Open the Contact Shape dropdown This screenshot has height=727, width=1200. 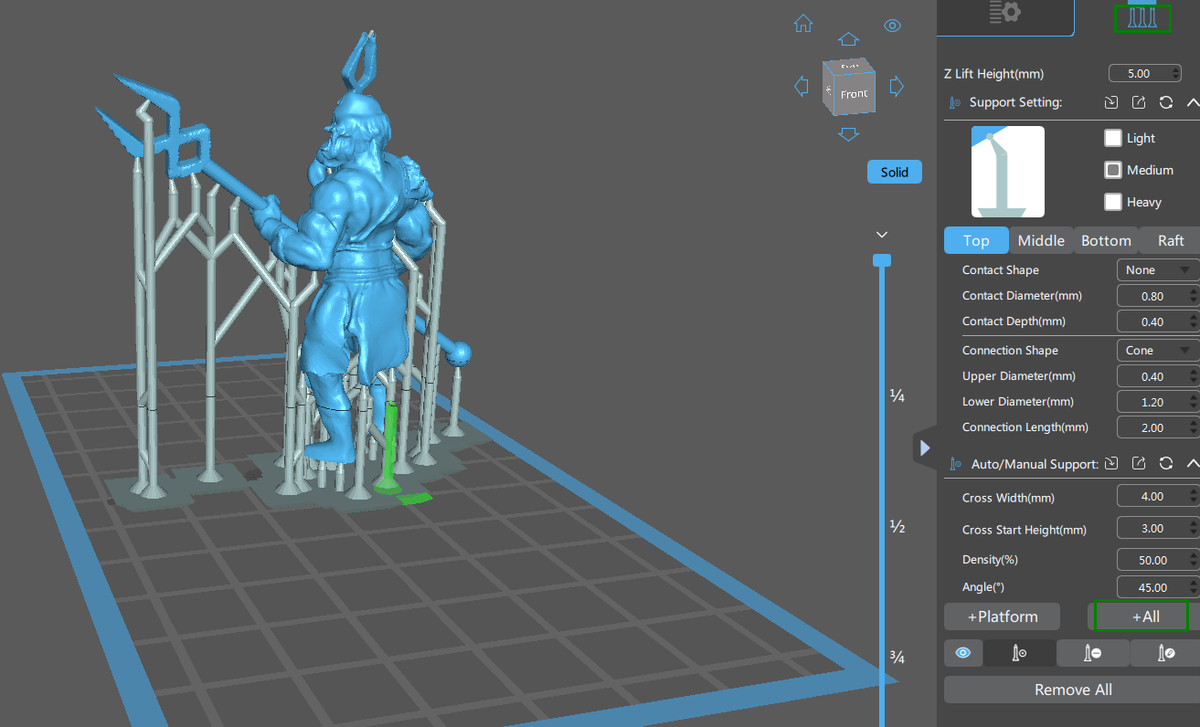point(1156,269)
